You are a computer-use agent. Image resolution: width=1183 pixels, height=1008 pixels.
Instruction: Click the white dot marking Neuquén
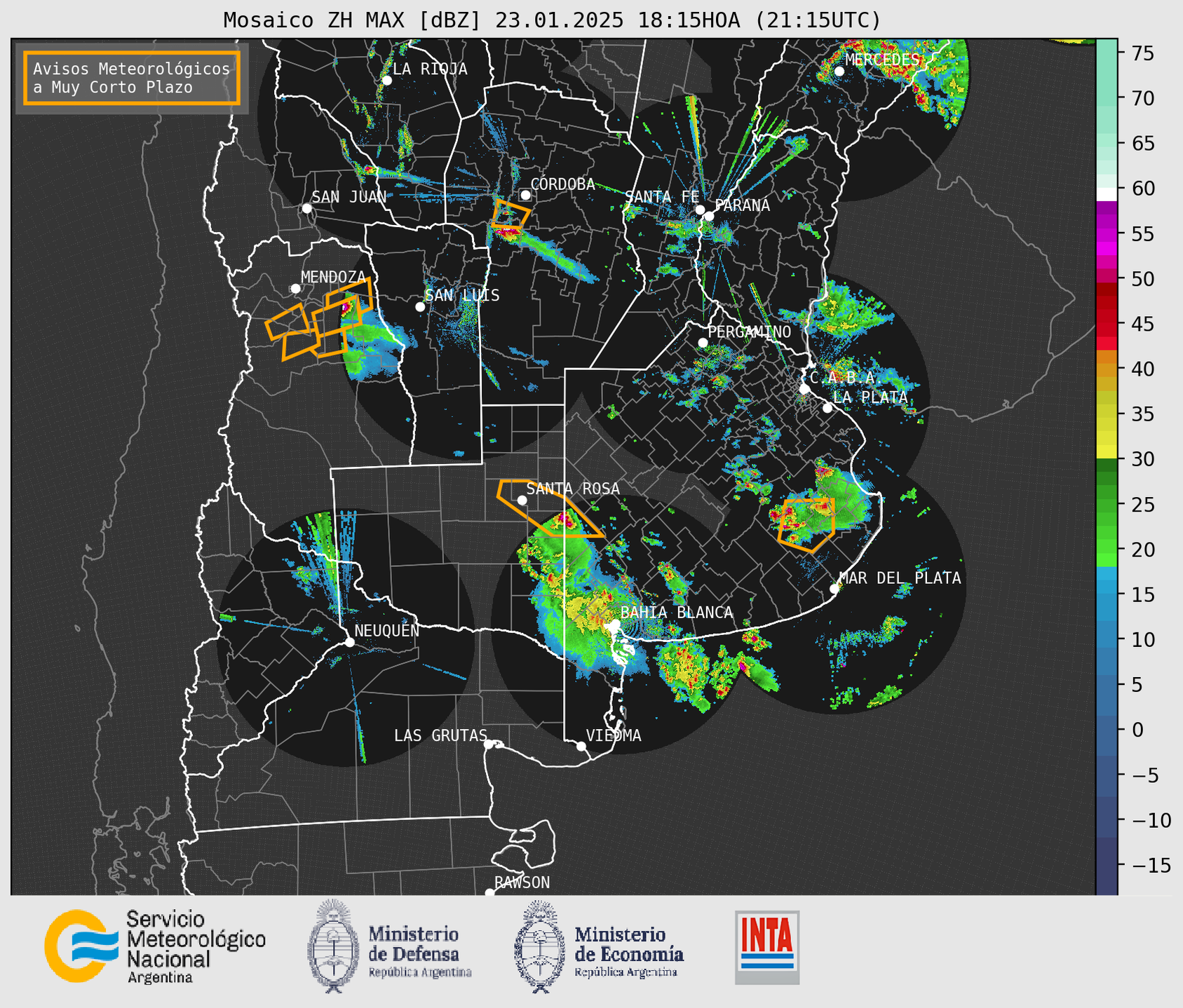click(x=349, y=642)
